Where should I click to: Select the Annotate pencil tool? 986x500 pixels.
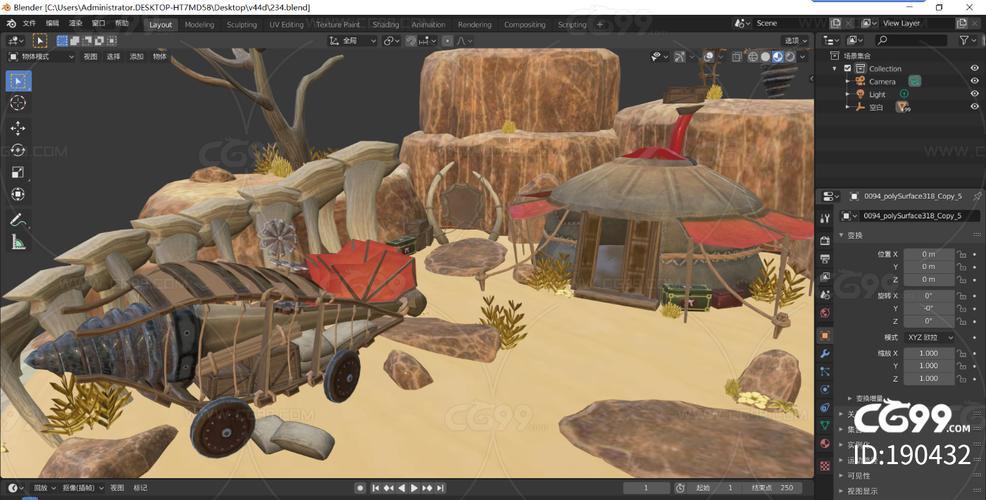(x=18, y=219)
